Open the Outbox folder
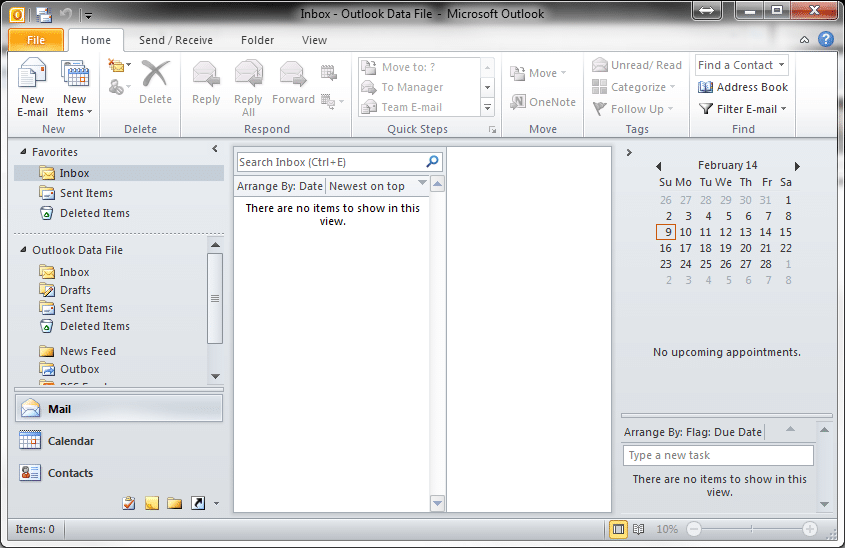 coord(69,369)
